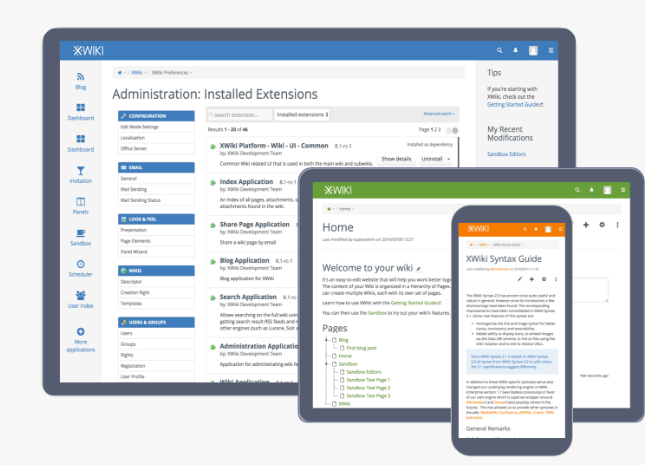Click XWiki logo in blue header
Screen dimensions: 645x465
pyautogui.click(x=88, y=51)
